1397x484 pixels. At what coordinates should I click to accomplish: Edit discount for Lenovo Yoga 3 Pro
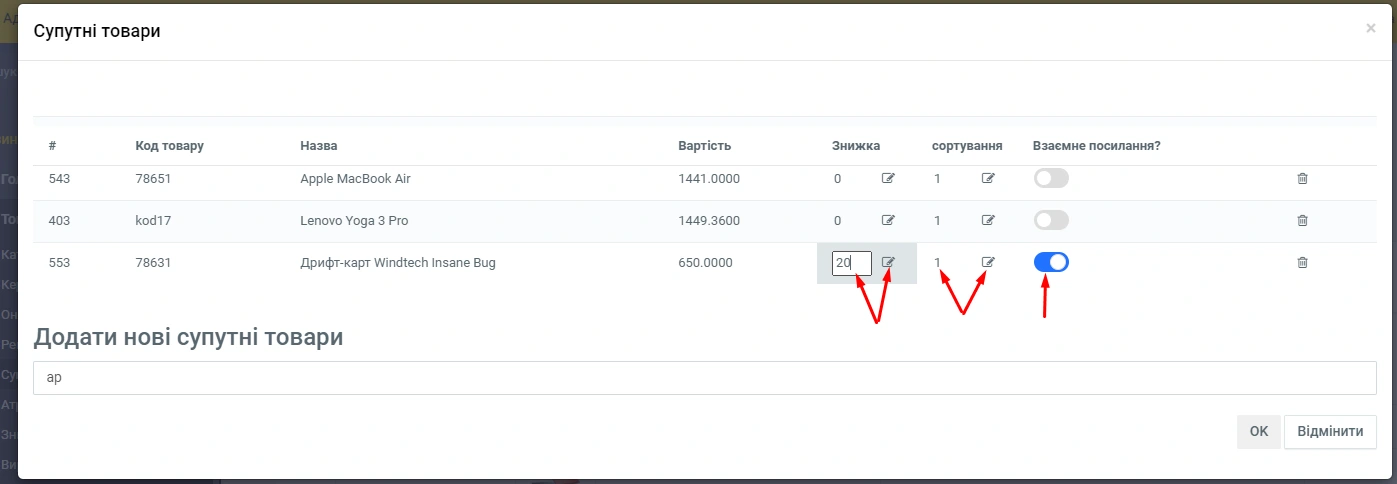[888, 221]
